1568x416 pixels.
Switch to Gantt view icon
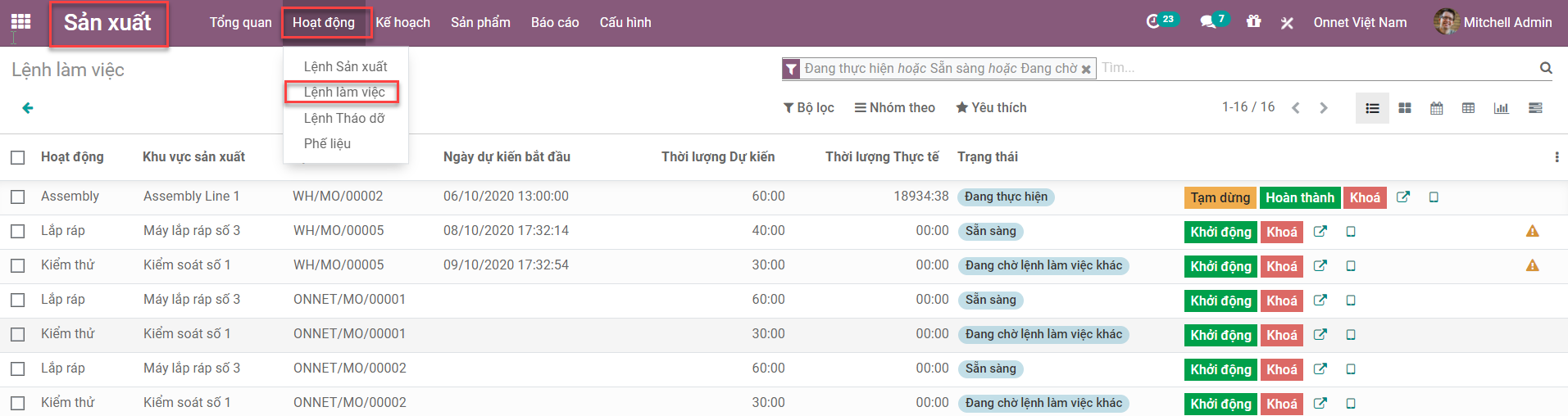(1536, 108)
